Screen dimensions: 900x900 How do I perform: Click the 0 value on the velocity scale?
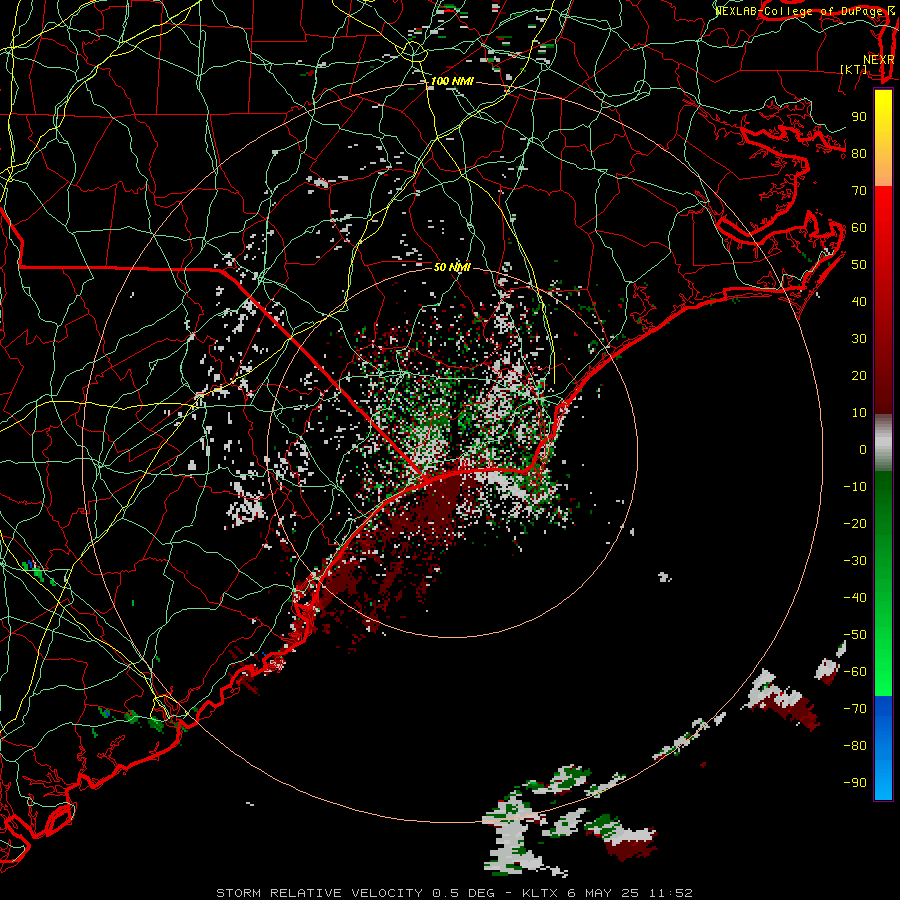863,450
